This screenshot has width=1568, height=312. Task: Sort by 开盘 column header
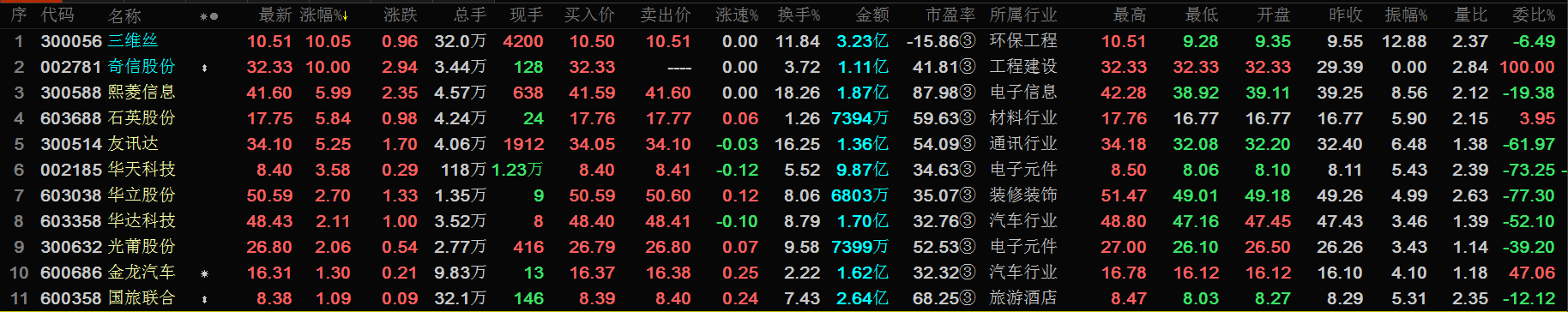tap(1274, 15)
